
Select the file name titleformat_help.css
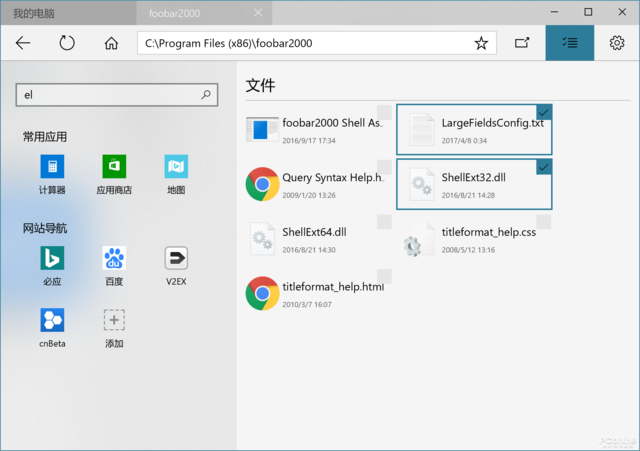pyautogui.click(x=489, y=232)
